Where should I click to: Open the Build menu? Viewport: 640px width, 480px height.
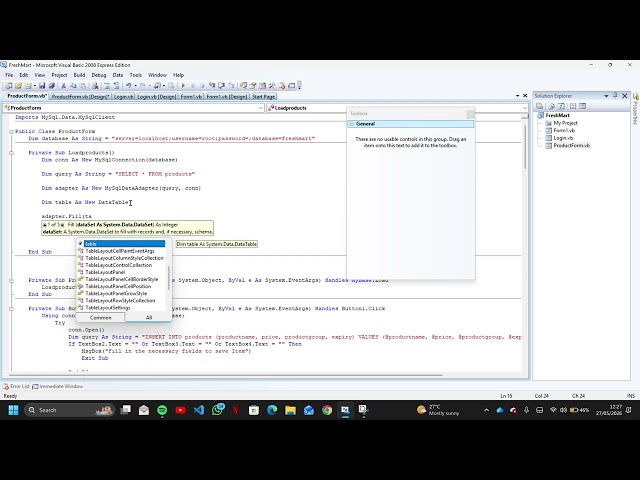coord(79,75)
